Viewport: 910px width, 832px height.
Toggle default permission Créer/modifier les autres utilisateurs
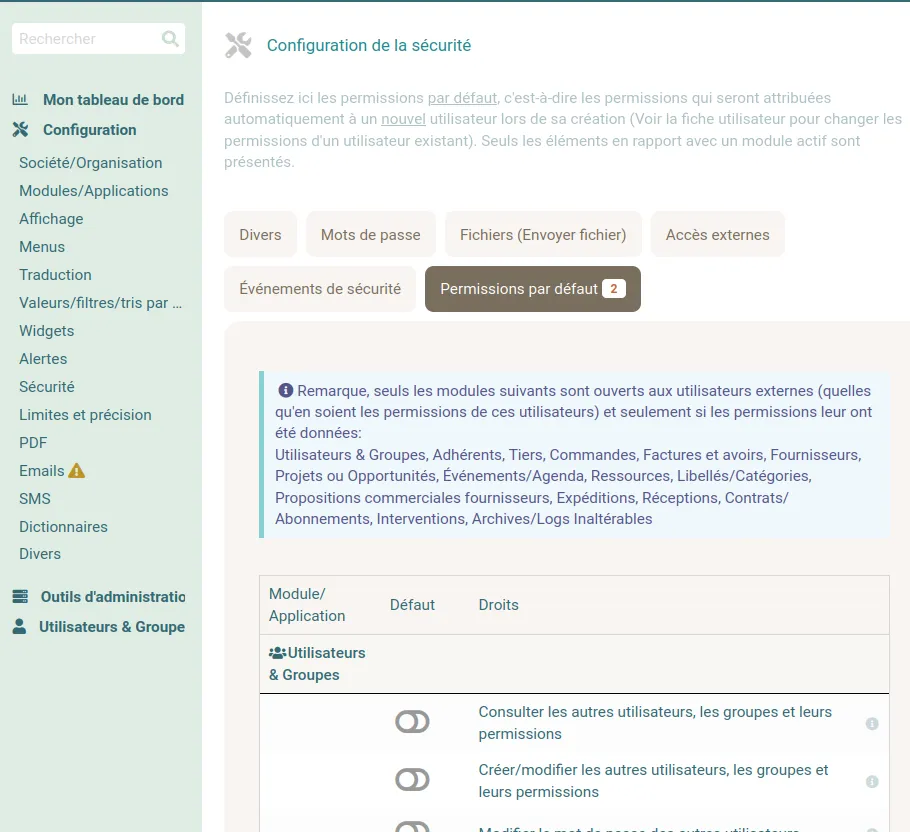(412, 780)
